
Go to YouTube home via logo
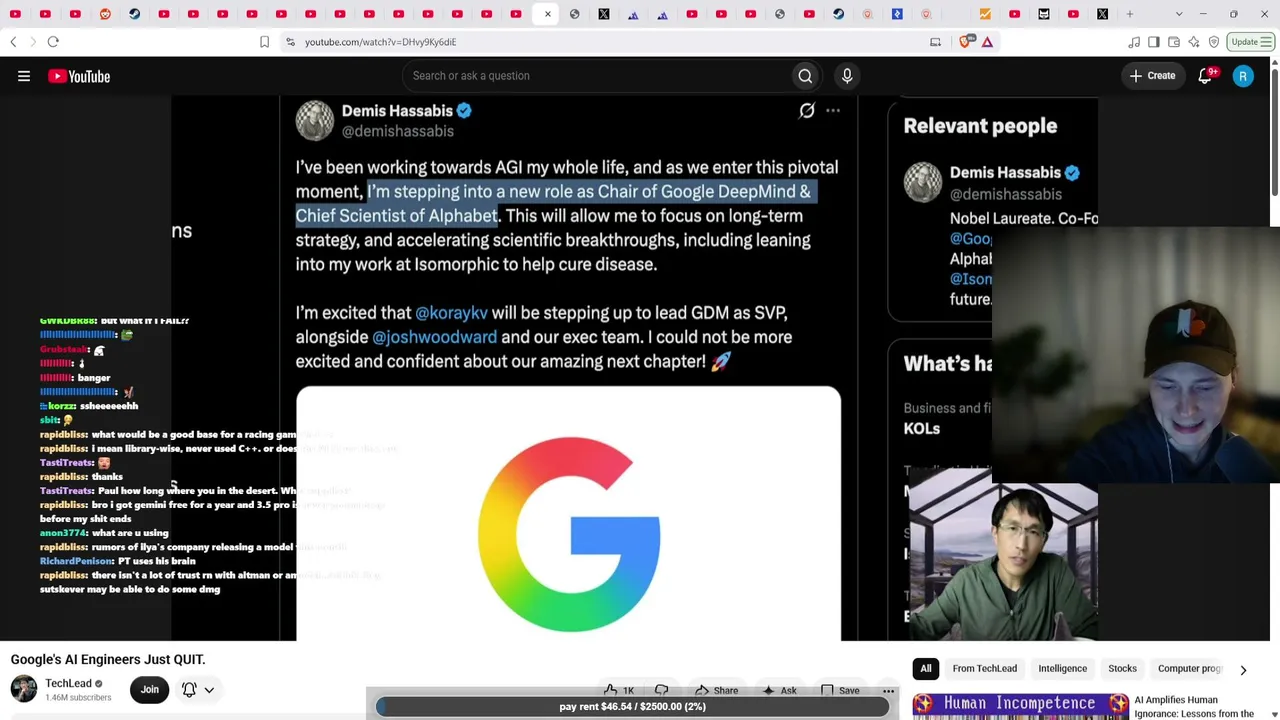[x=79, y=76]
